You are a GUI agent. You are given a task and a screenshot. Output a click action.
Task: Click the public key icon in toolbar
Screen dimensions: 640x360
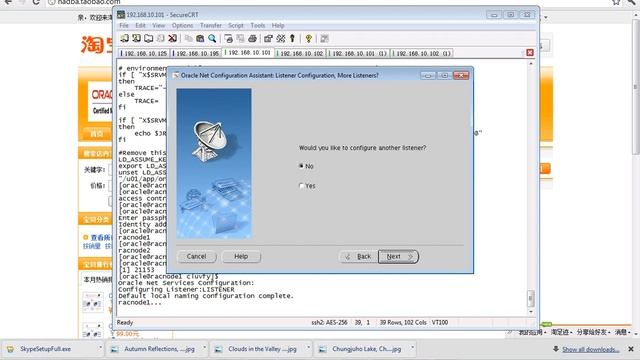click(292, 38)
